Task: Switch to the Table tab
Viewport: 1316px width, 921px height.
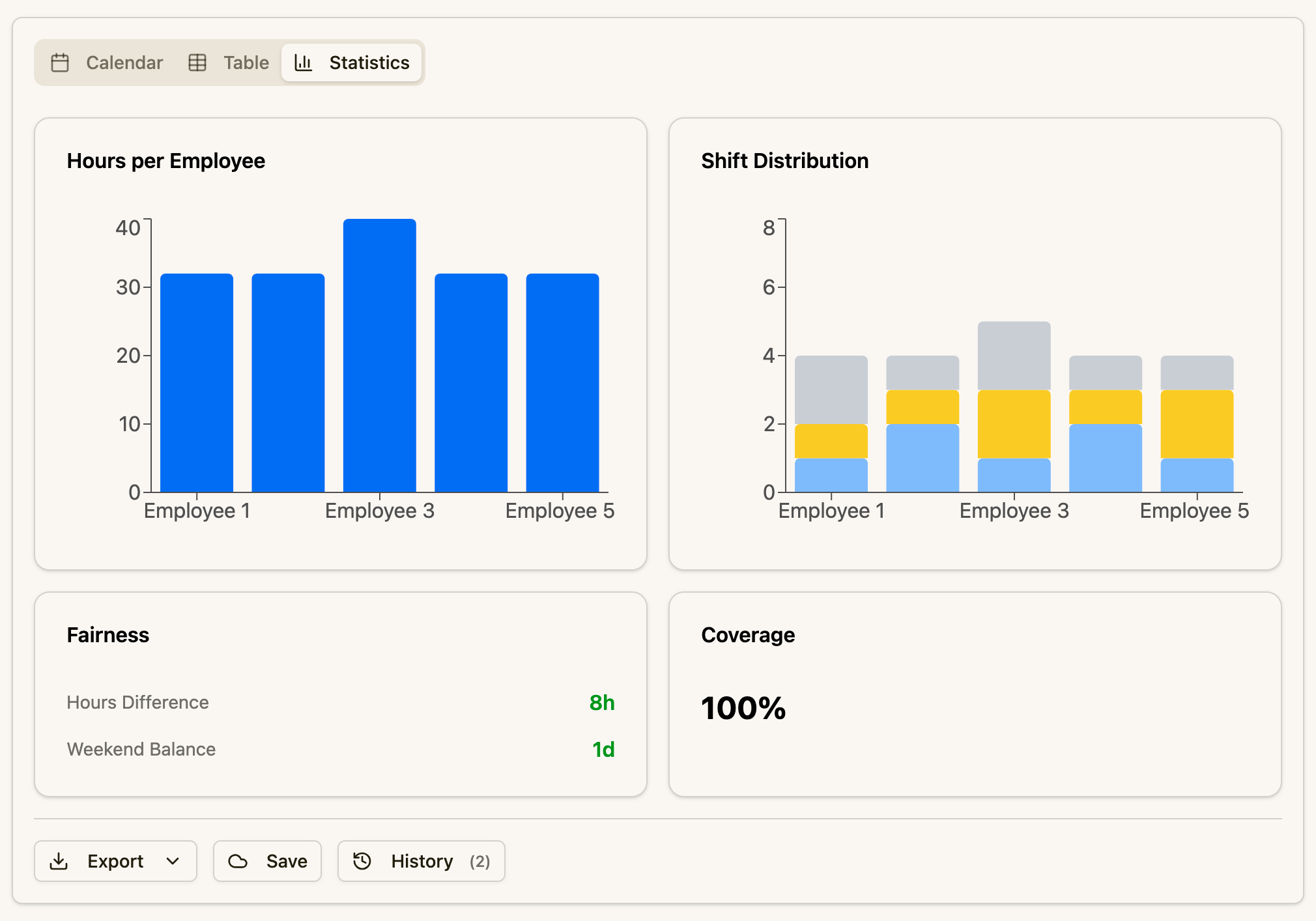Action: tap(246, 63)
